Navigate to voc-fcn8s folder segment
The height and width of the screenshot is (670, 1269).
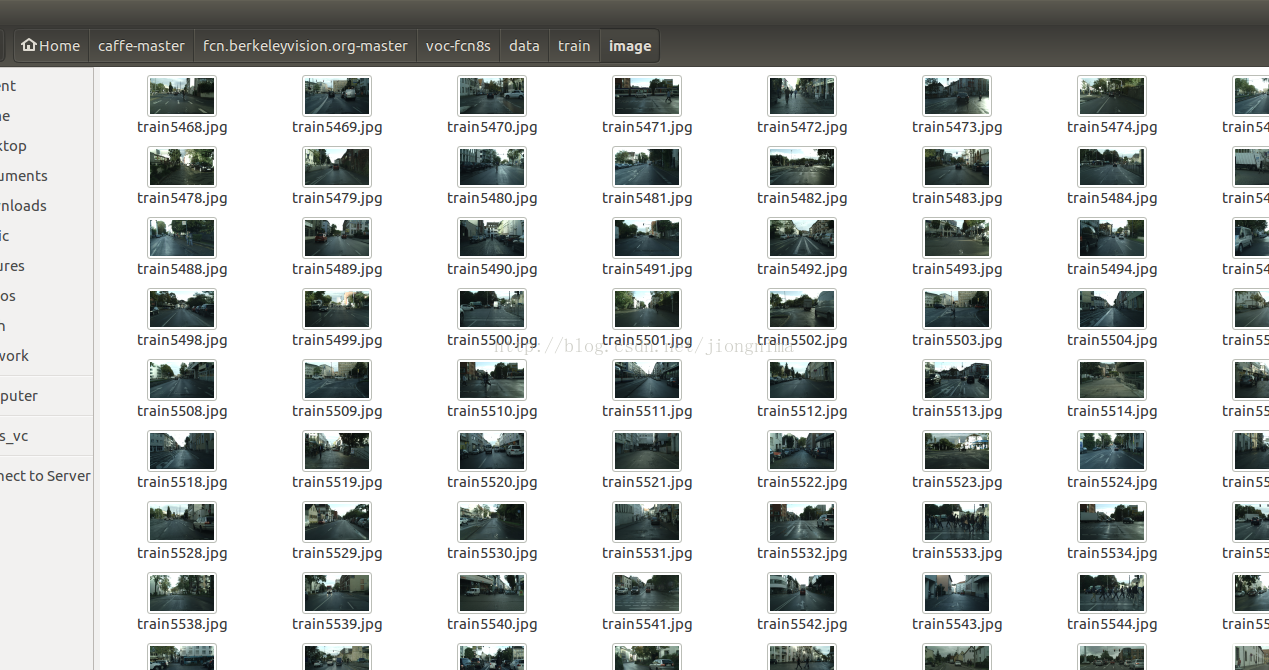tap(458, 46)
